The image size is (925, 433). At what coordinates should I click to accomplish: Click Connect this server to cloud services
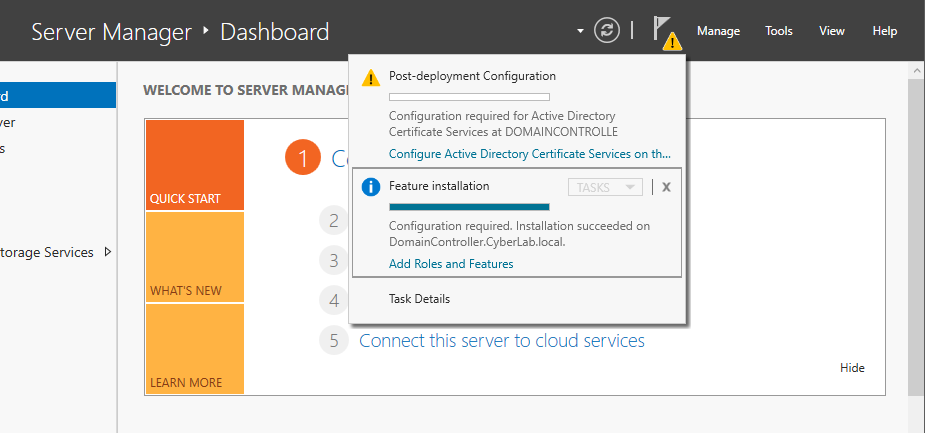[501, 341]
